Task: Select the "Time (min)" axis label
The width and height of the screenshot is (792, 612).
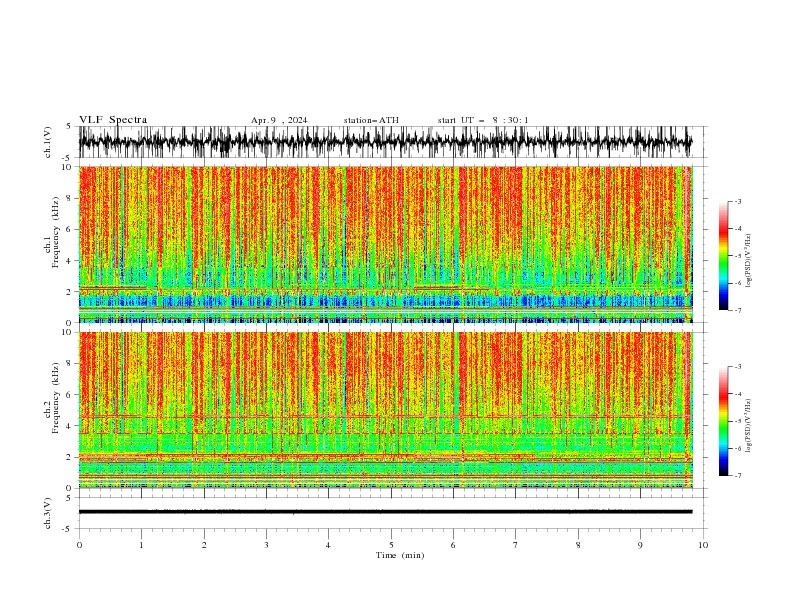Action: (x=400, y=555)
